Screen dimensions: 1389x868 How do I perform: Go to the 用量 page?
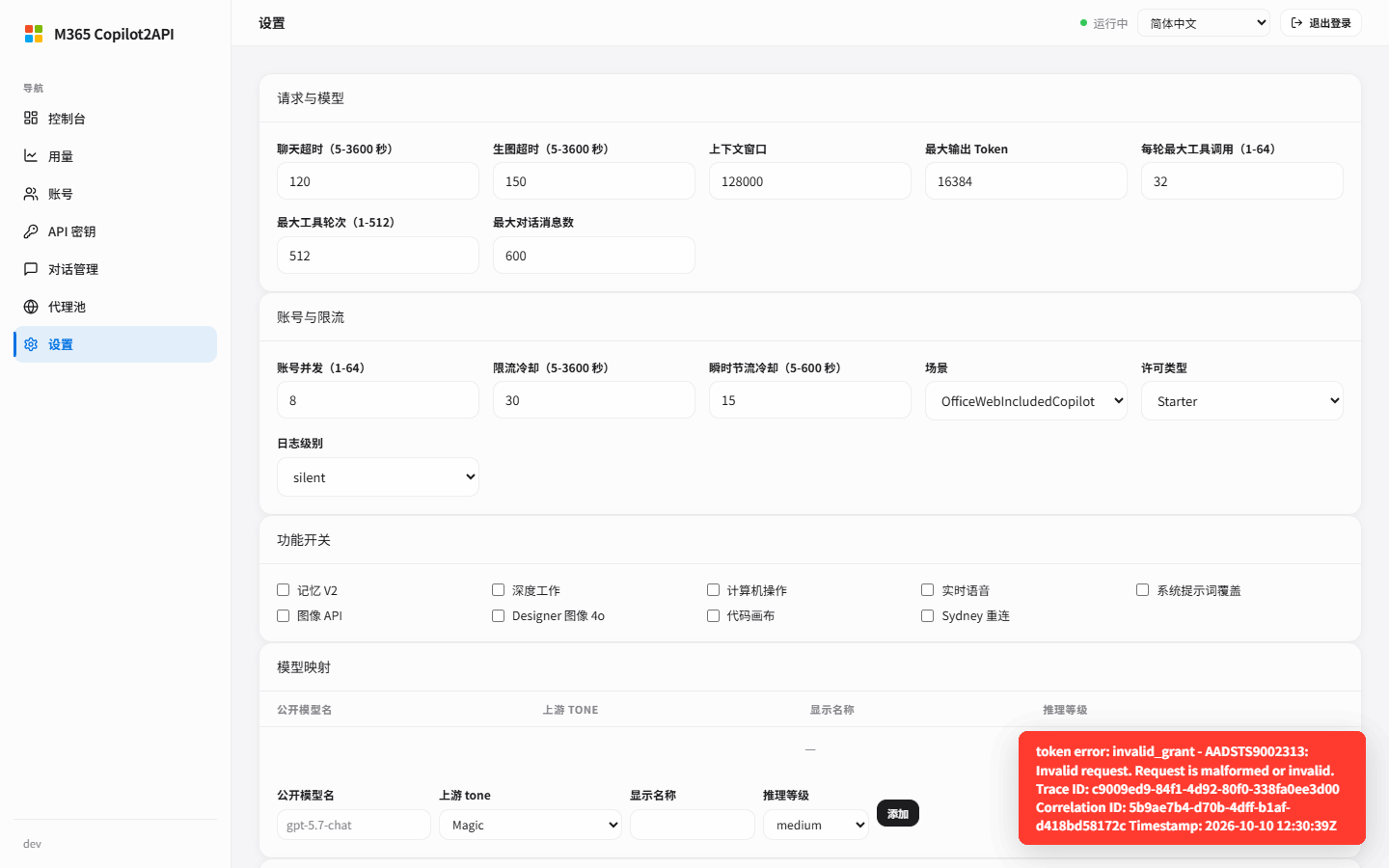coord(115,155)
